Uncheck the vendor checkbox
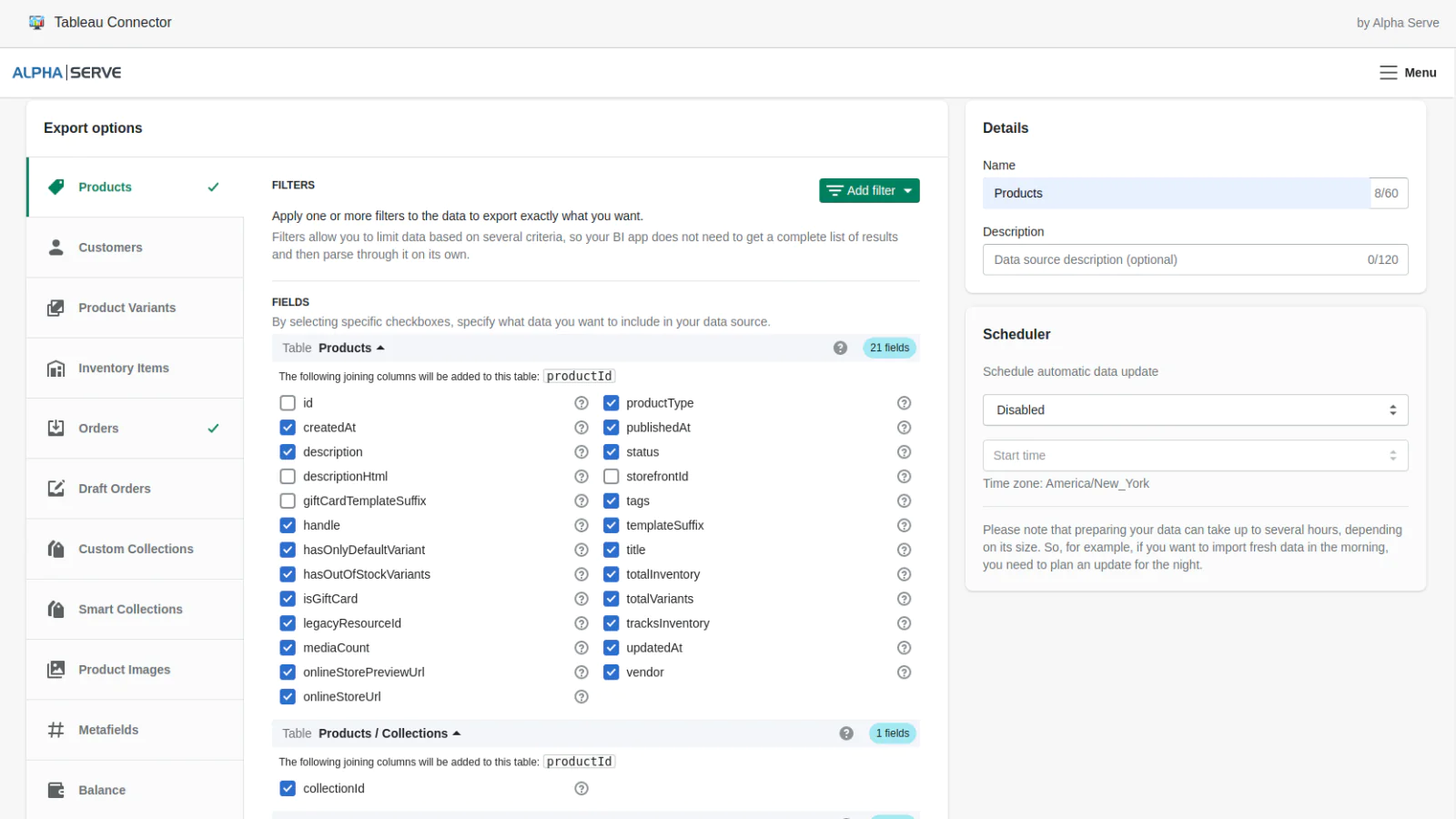Viewport: 1456px width, 819px height. coord(612,672)
